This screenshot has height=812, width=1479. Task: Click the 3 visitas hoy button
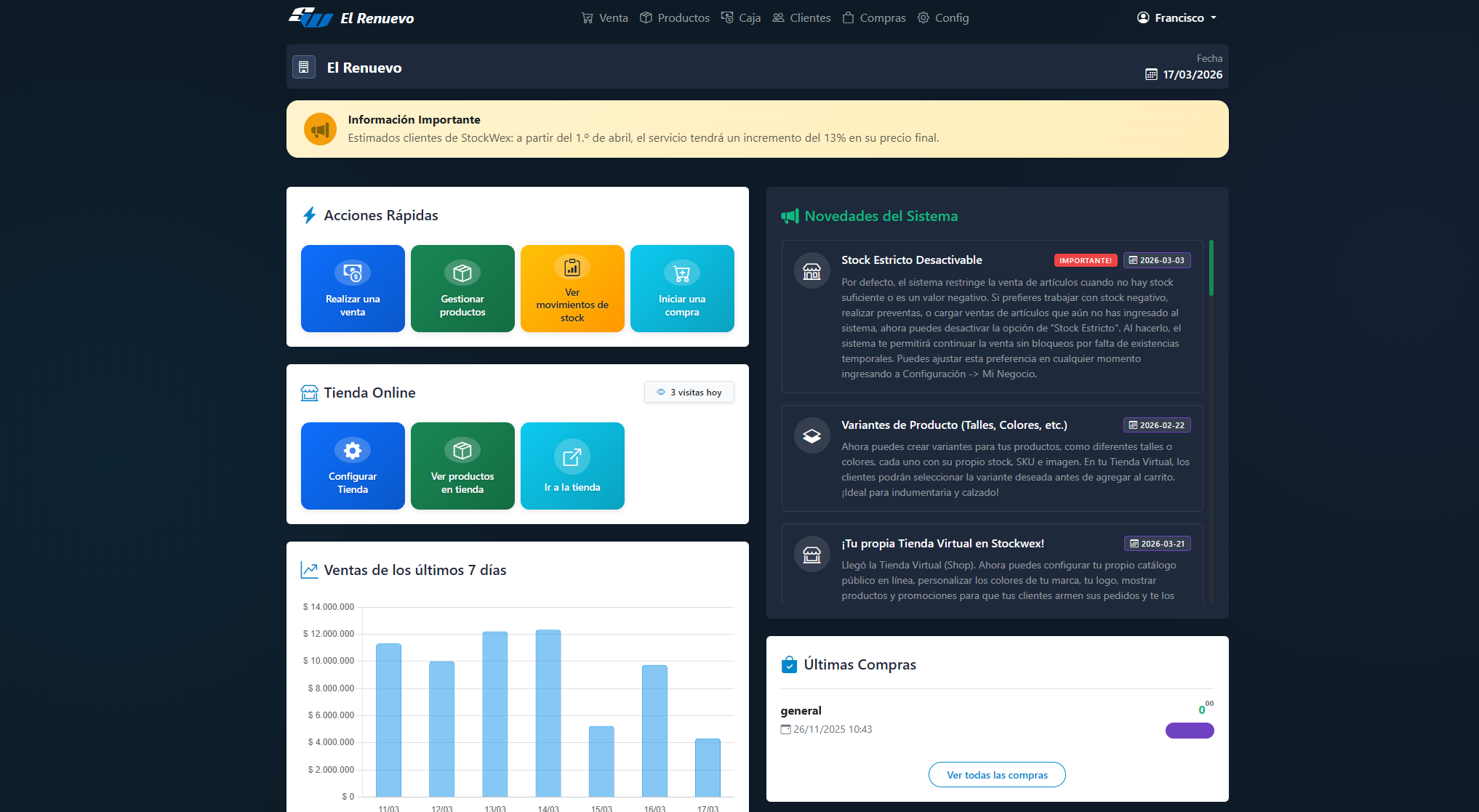click(x=689, y=392)
